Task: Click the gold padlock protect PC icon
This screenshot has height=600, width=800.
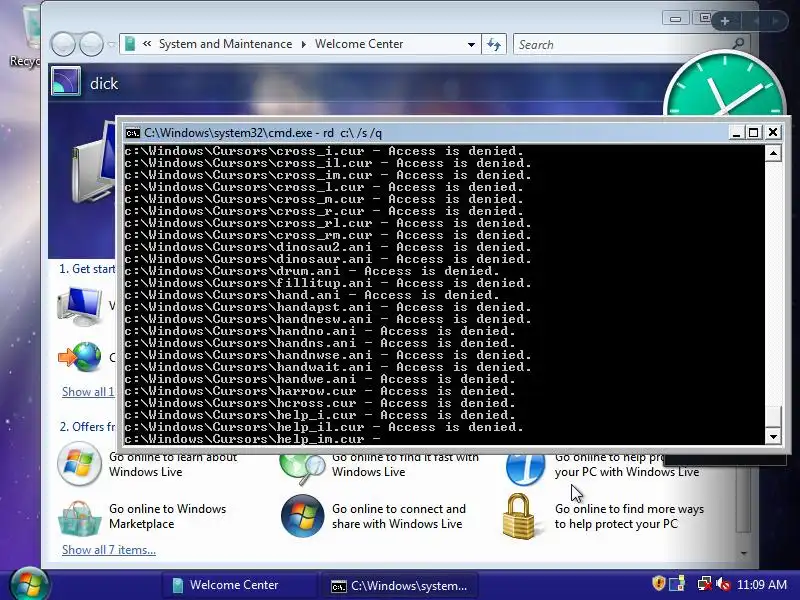Action: coord(519,516)
